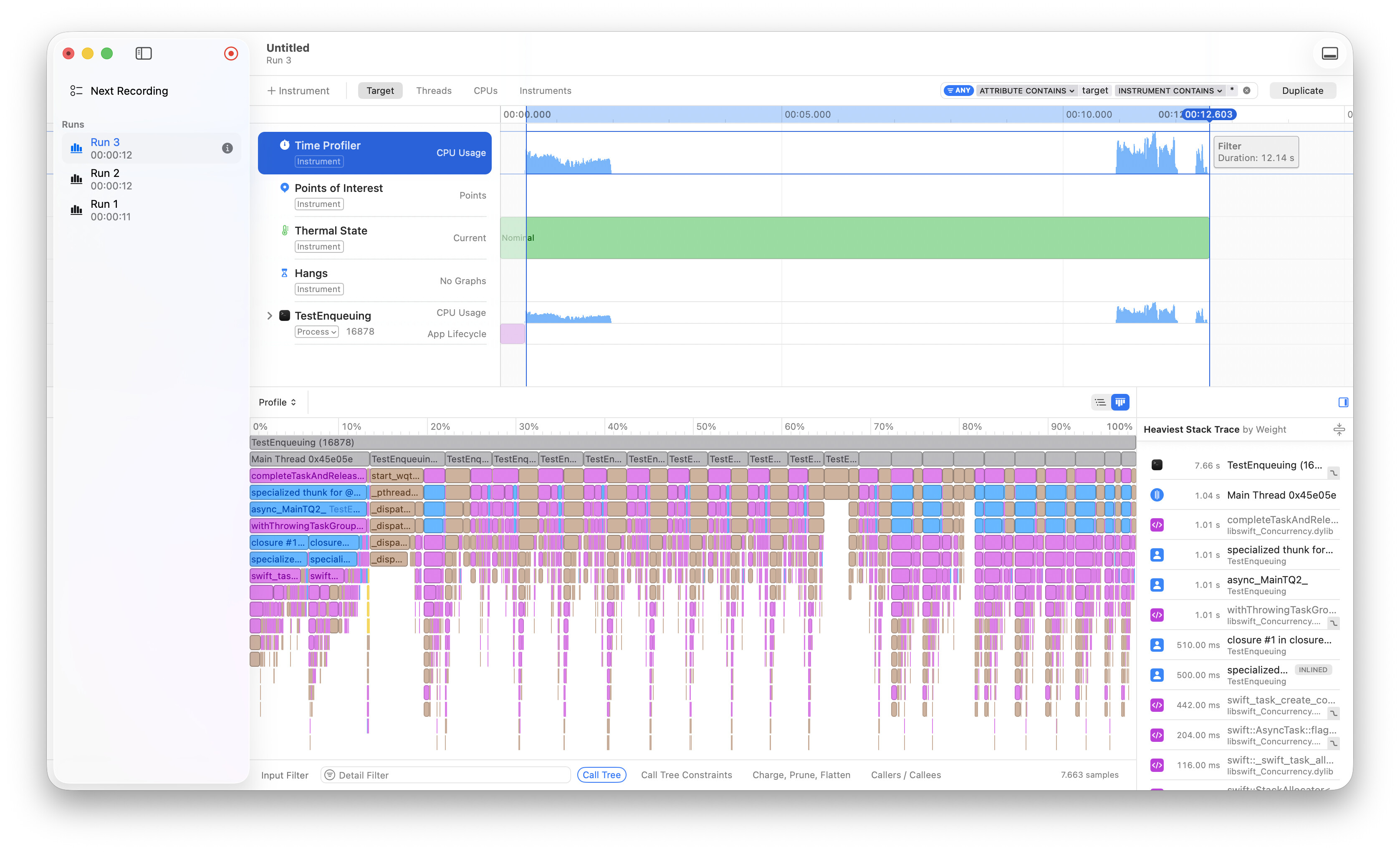
Task: Switch to the Threads tab
Action: pos(434,90)
